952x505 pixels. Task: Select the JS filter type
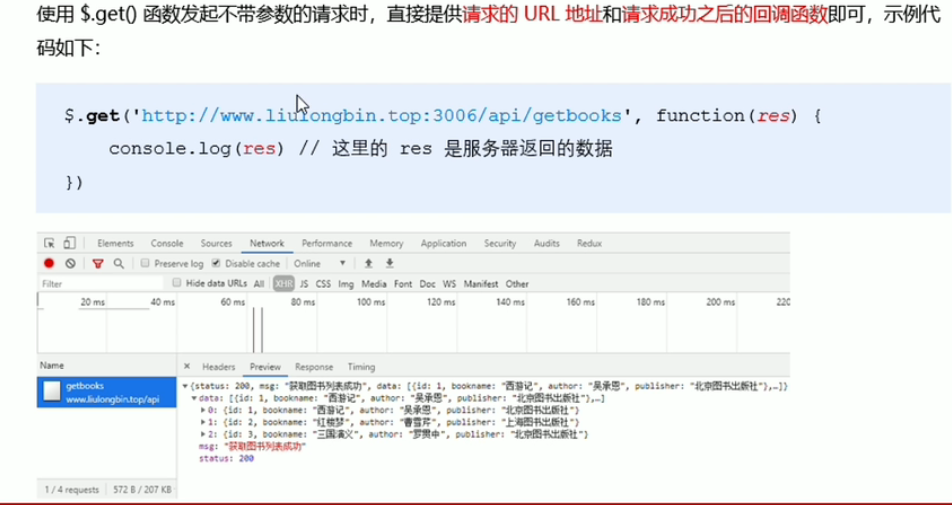[304, 284]
